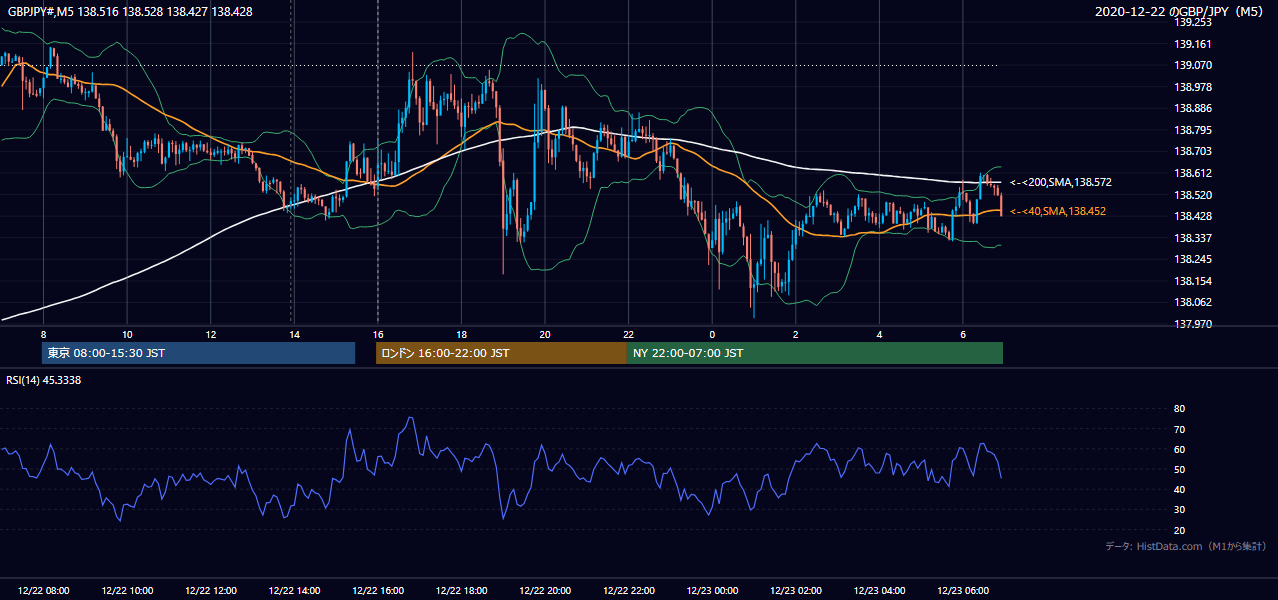Screen dimensions: 1278x600
Task: Click the 12/23 00:00 bottom time label
Action: point(712,591)
